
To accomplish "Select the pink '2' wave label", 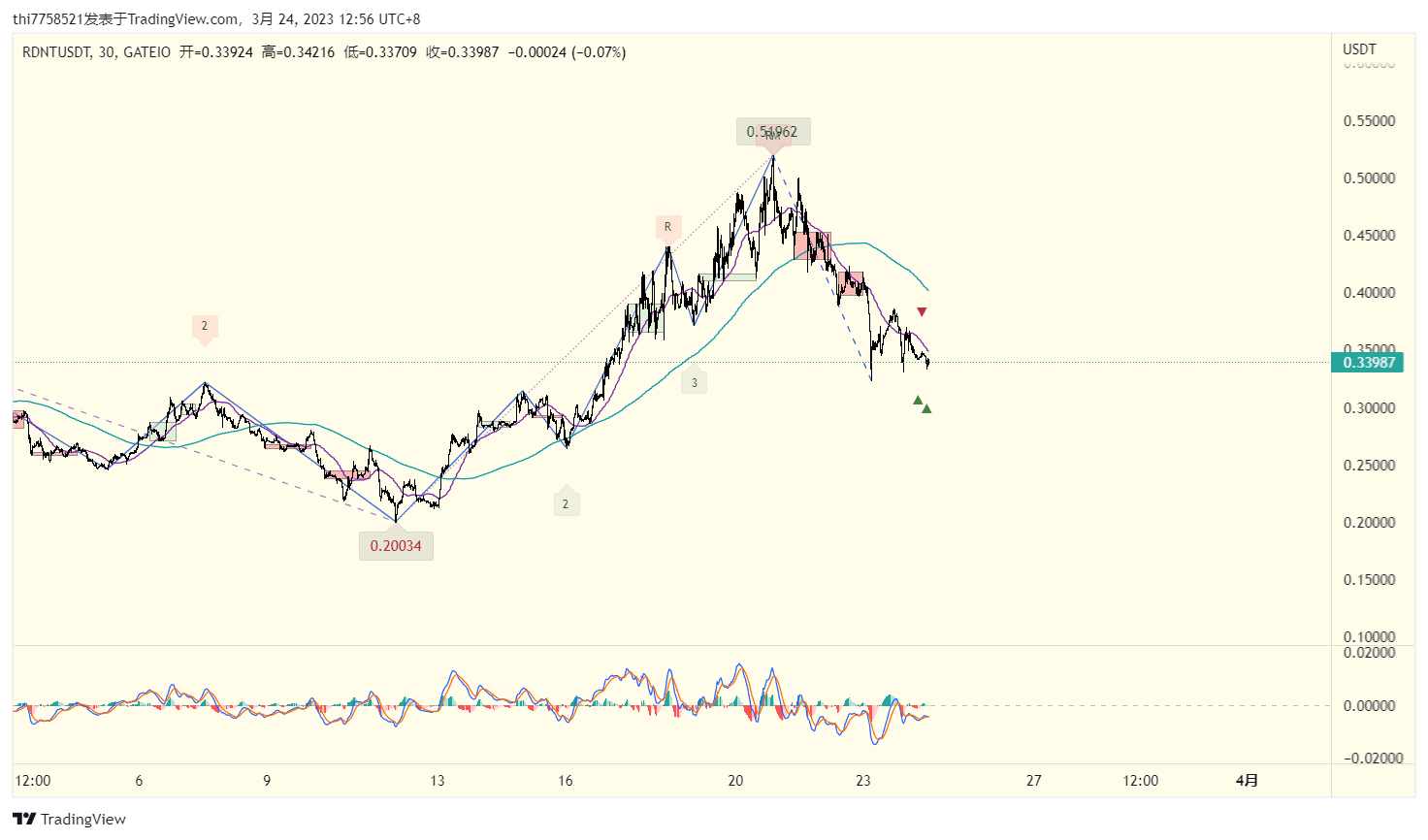I will [x=204, y=329].
